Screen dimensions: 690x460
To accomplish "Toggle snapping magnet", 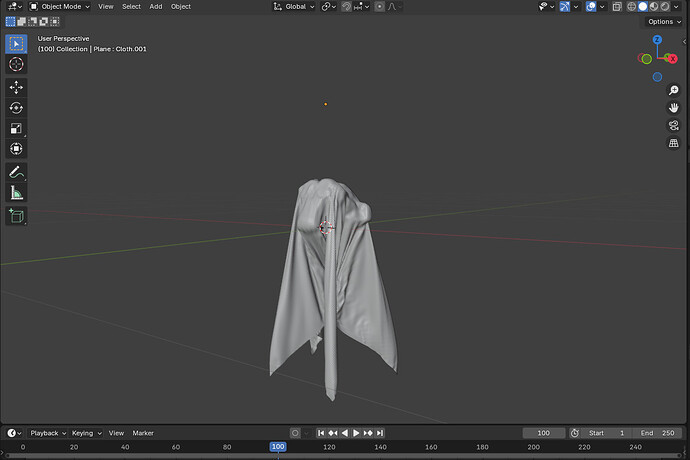I will pyautogui.click(x=347, y=7).
